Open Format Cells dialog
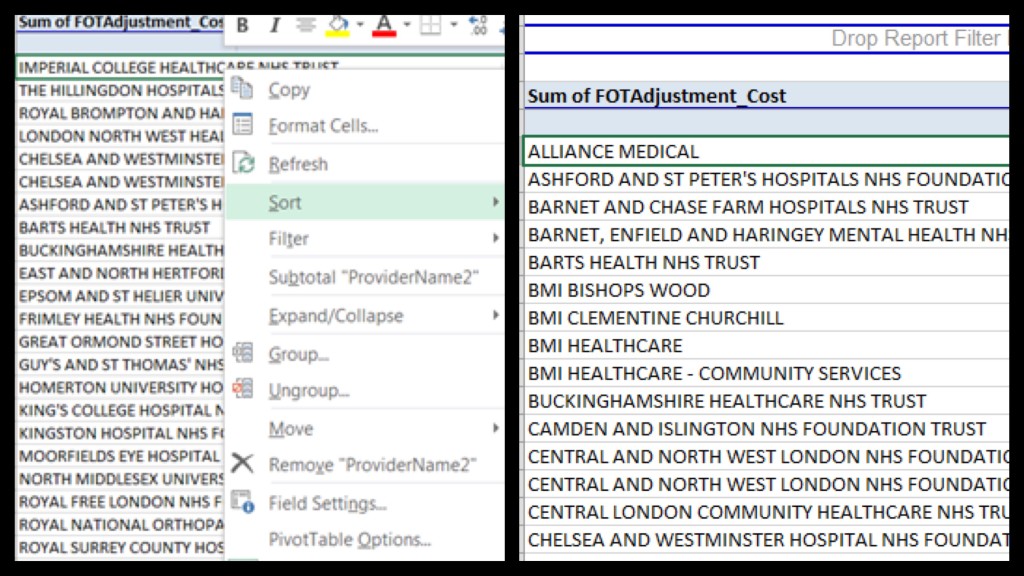1024x576 pixels. 323,125
